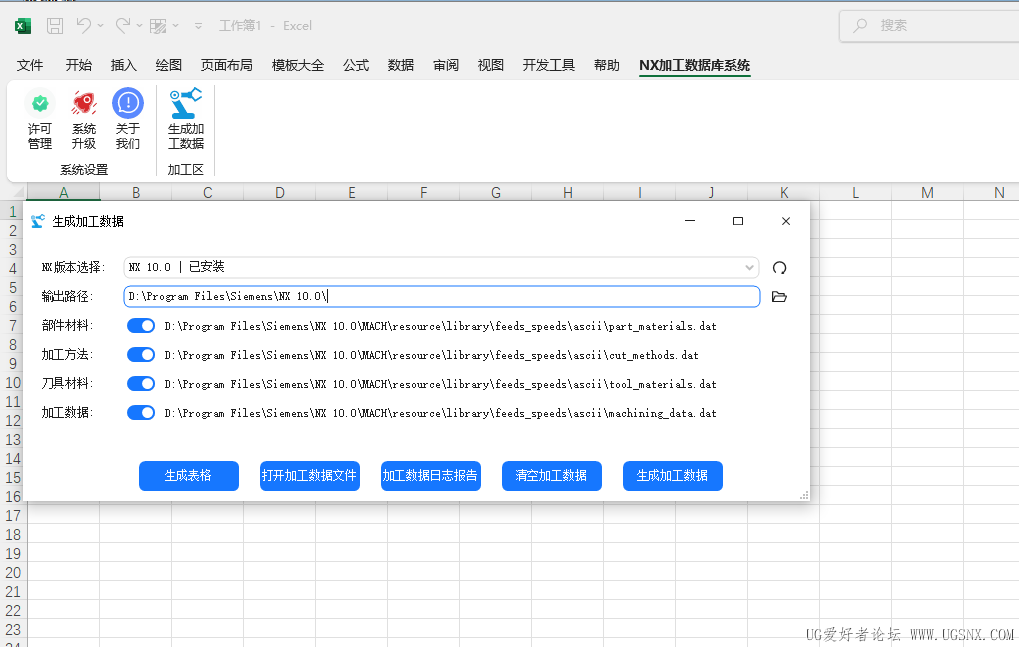Viewport: 1019px width, 647px height.
Task: Open the Undo history dropdown arrow
Action: click(x=103, y=25)
